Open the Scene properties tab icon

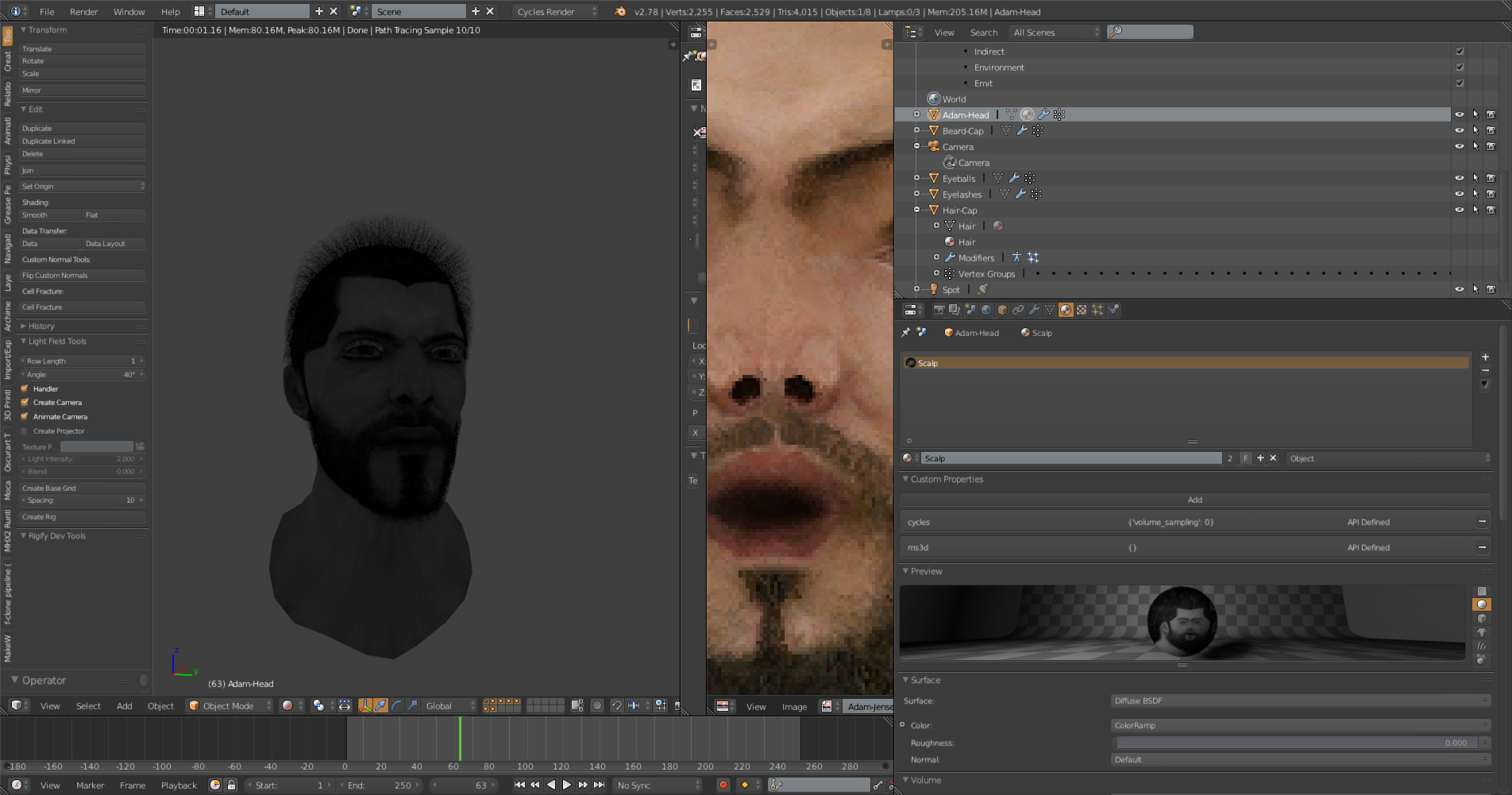970,310
